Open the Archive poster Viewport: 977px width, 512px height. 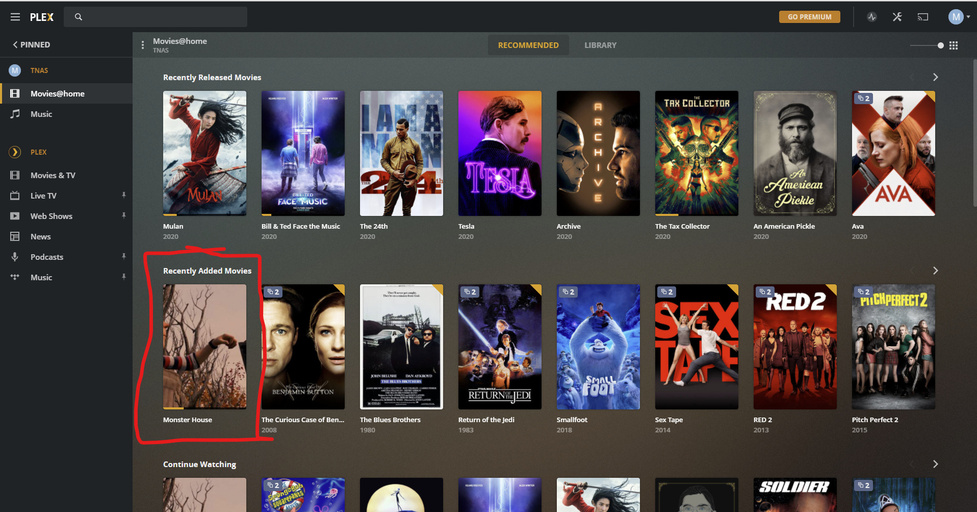coord(598,153)
